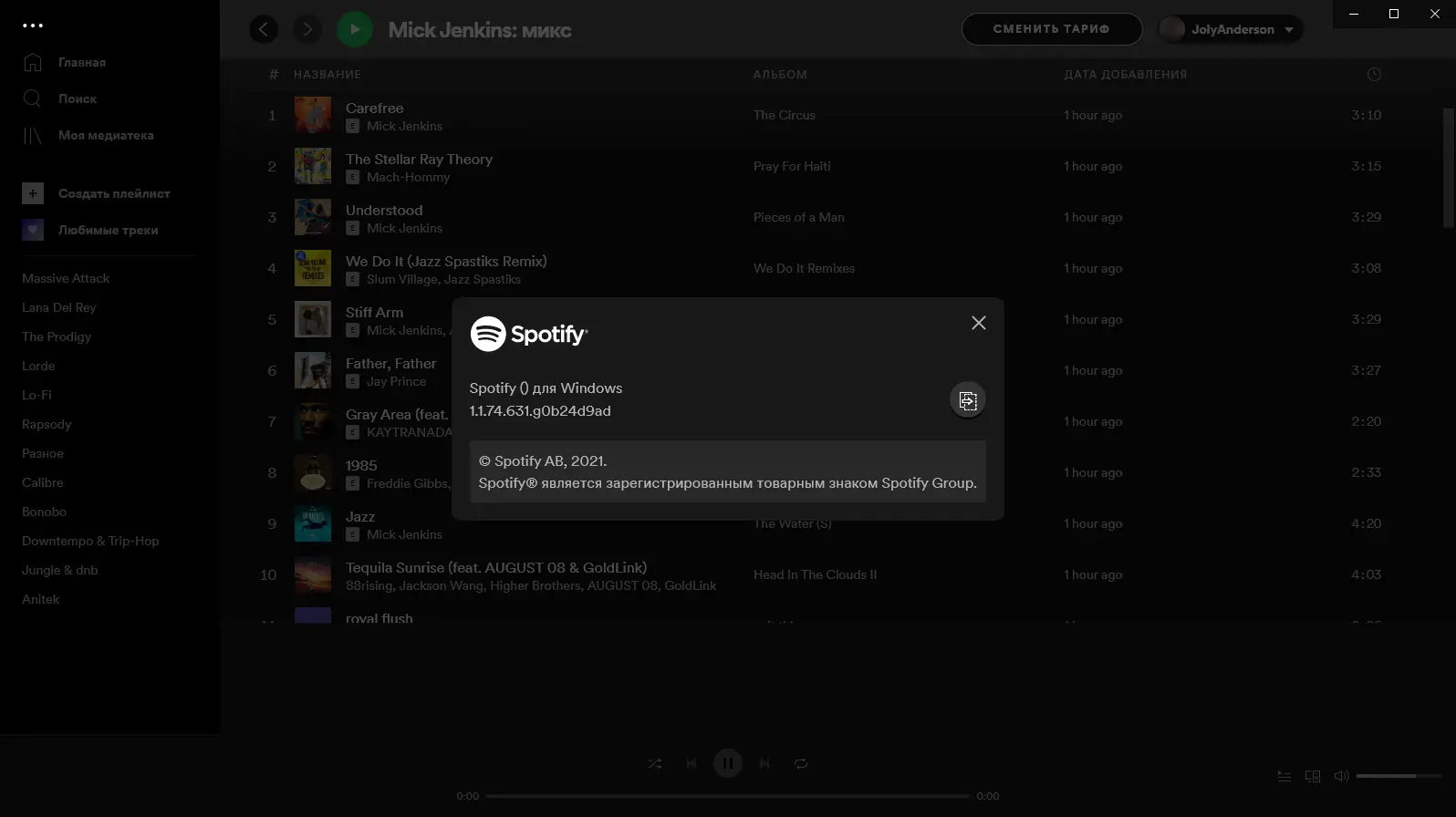Sort by Дата добавления column header

click(x=1126, y=75)
